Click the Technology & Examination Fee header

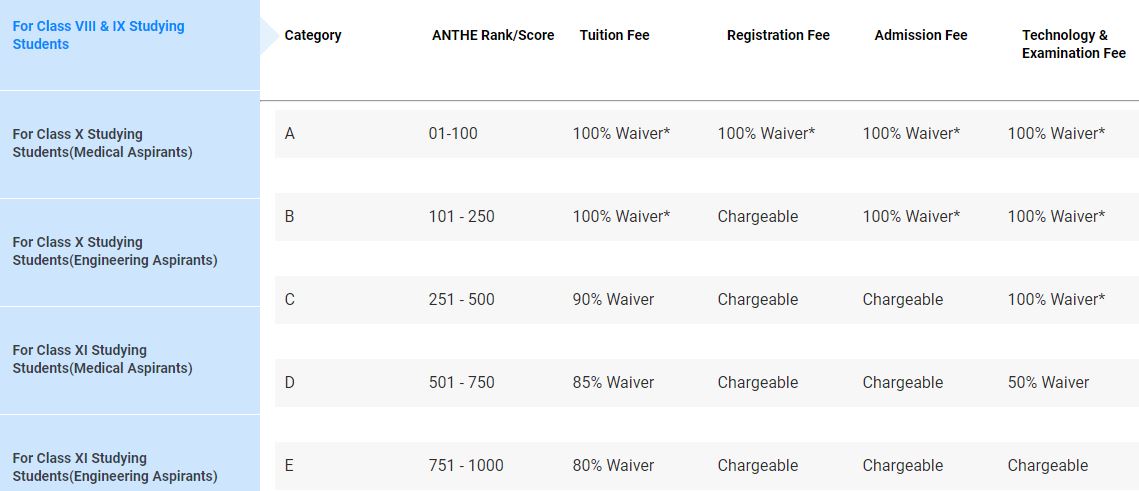[1074, 44]
